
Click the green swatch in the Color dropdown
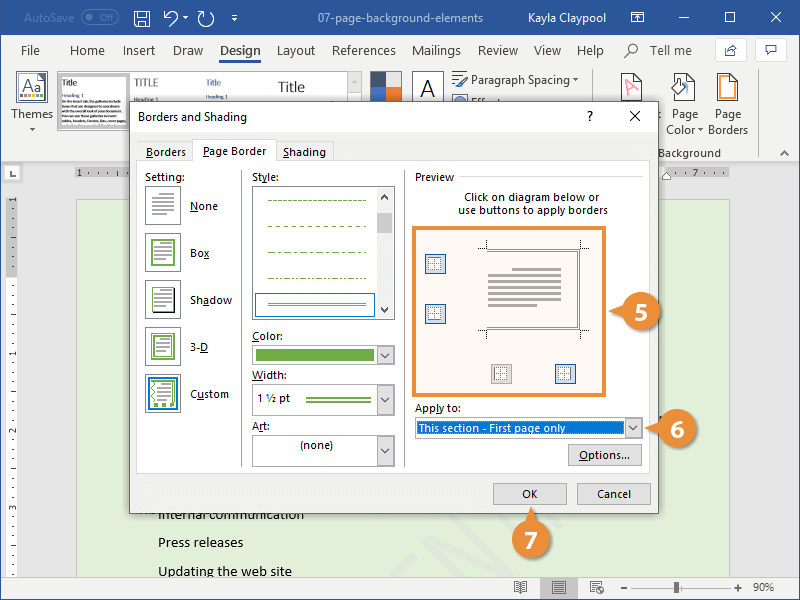(x=315, y=355)
